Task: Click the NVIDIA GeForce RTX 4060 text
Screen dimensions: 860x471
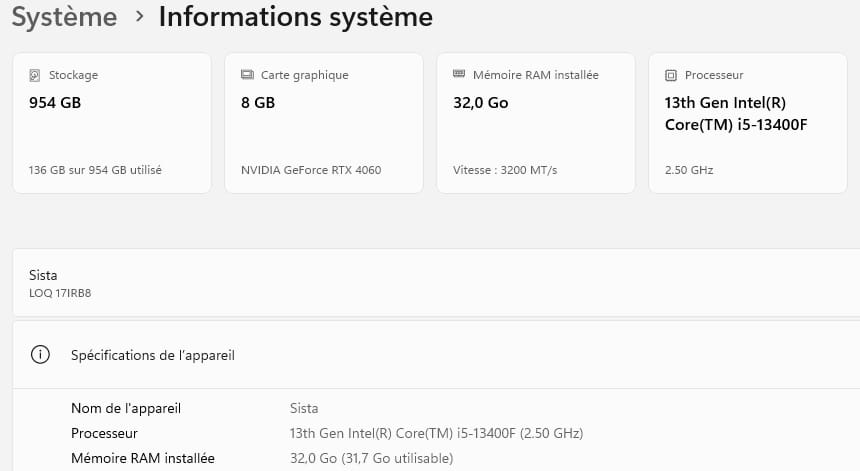Action: pos(311,170)
